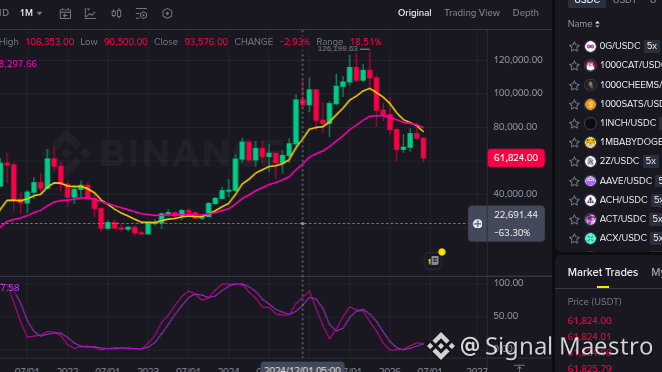
Task: Open the Market Trades tab
Action: [602, 272]
